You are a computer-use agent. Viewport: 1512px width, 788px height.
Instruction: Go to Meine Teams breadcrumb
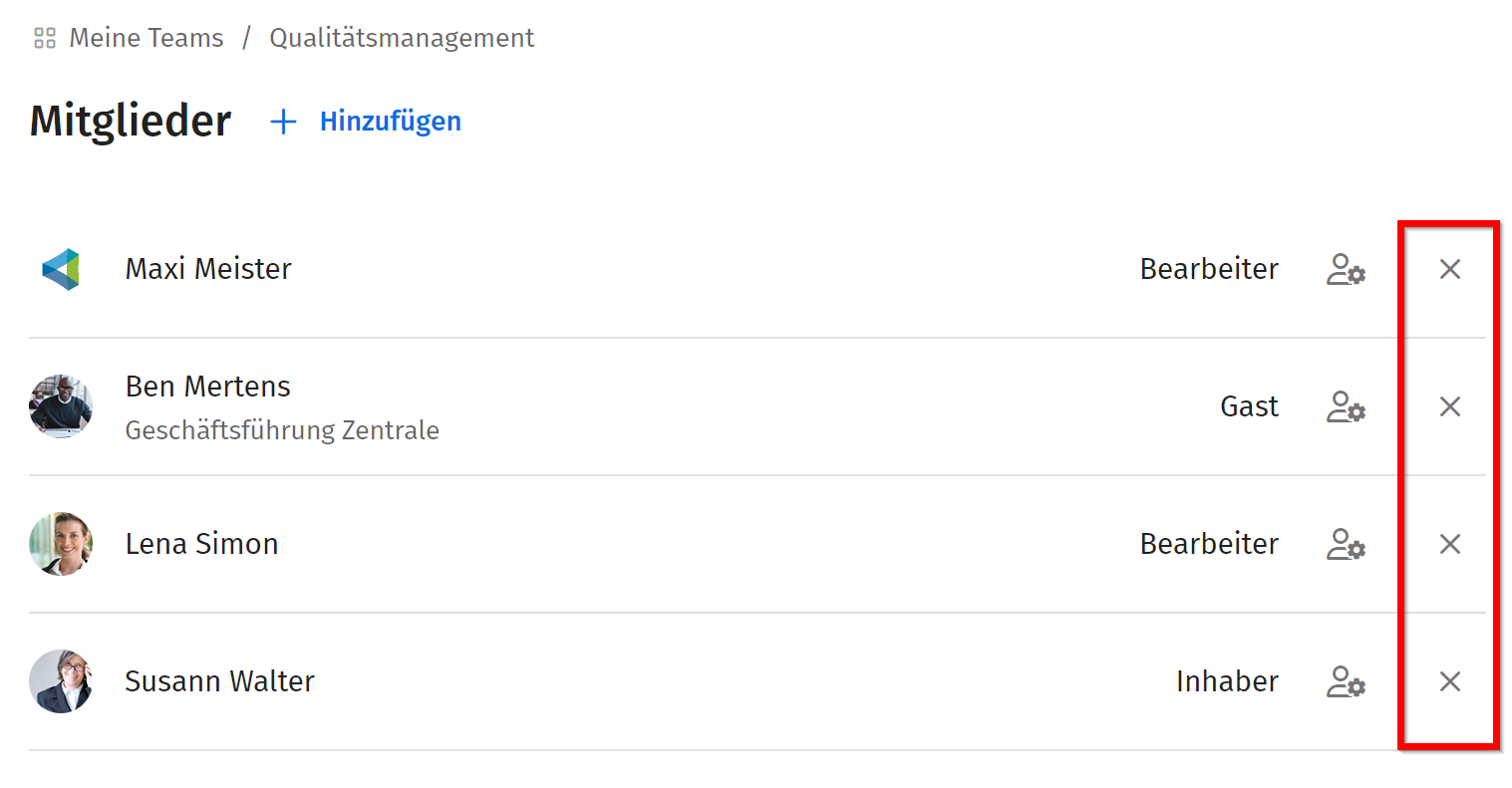(147, 38)
